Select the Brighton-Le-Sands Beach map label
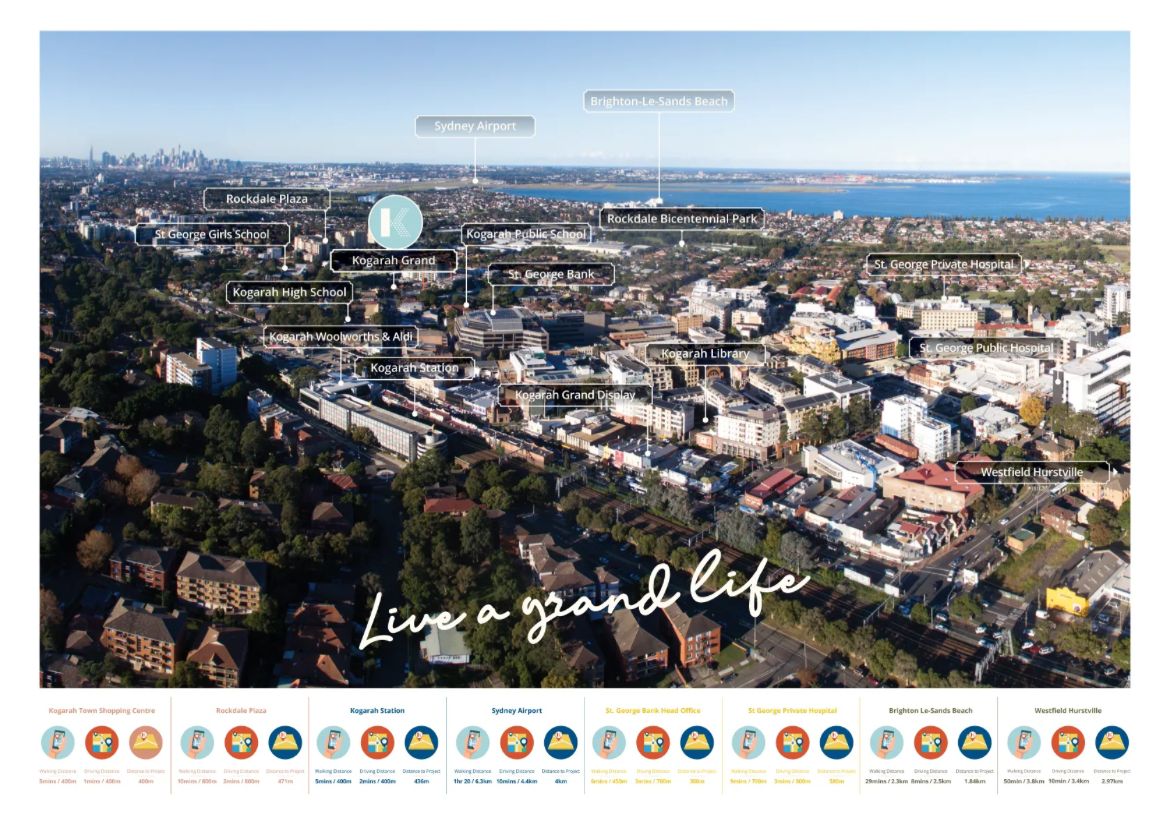This screenshot has height=815, width=1170. coord(659,101)
